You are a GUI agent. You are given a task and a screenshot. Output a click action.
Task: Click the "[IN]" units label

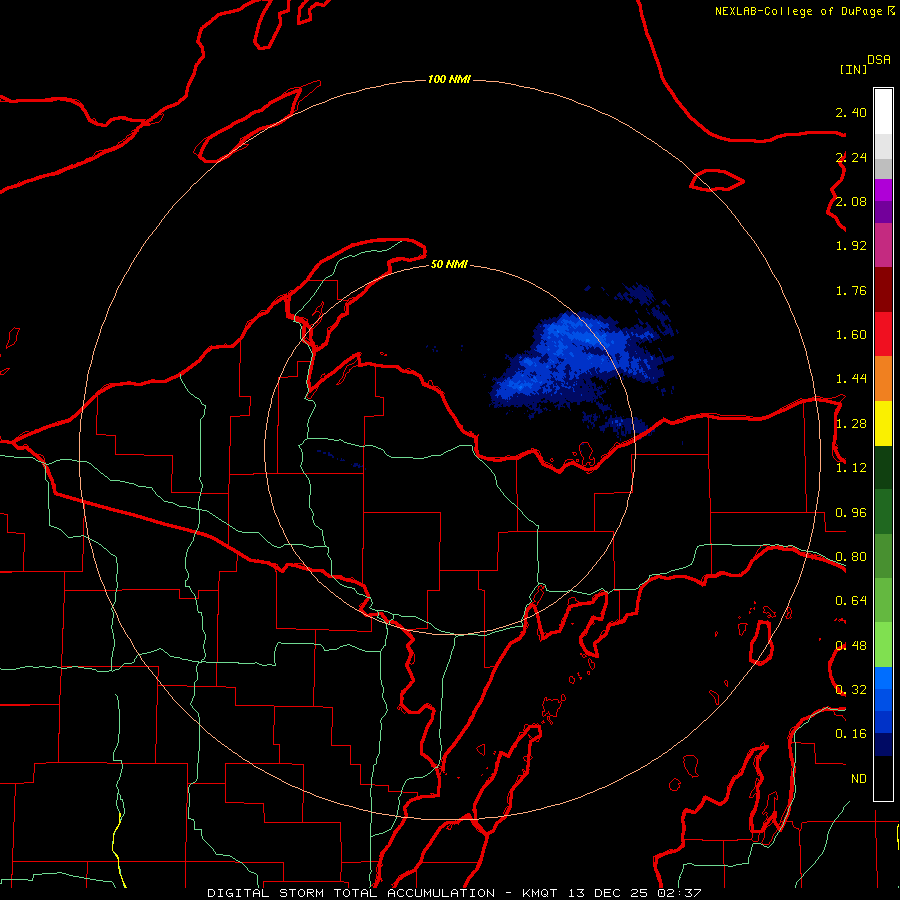pos(853,69)
